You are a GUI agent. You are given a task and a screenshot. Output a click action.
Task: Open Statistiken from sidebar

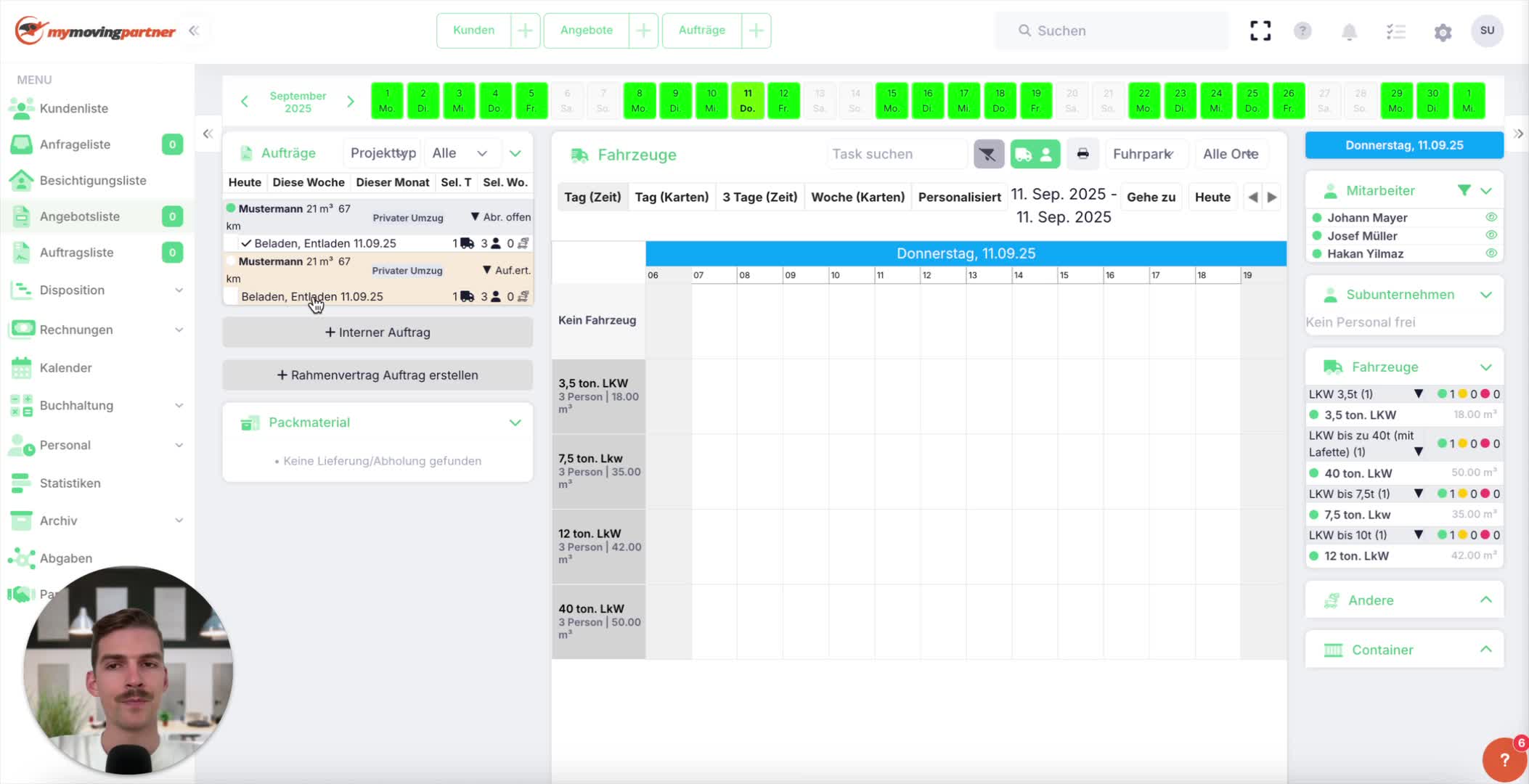70,483
